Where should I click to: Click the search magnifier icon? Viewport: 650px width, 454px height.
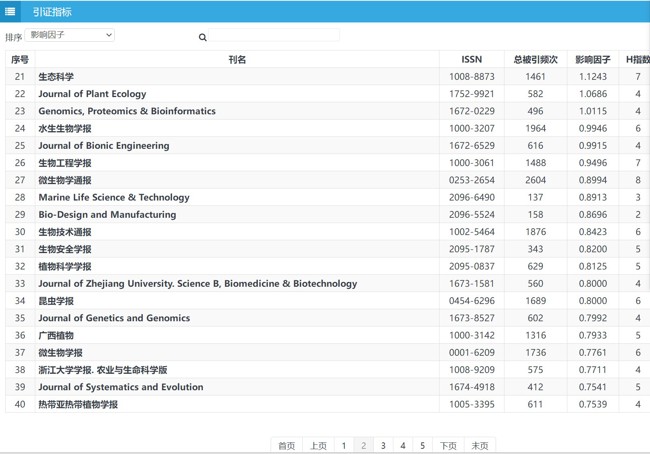click(202, 37)
